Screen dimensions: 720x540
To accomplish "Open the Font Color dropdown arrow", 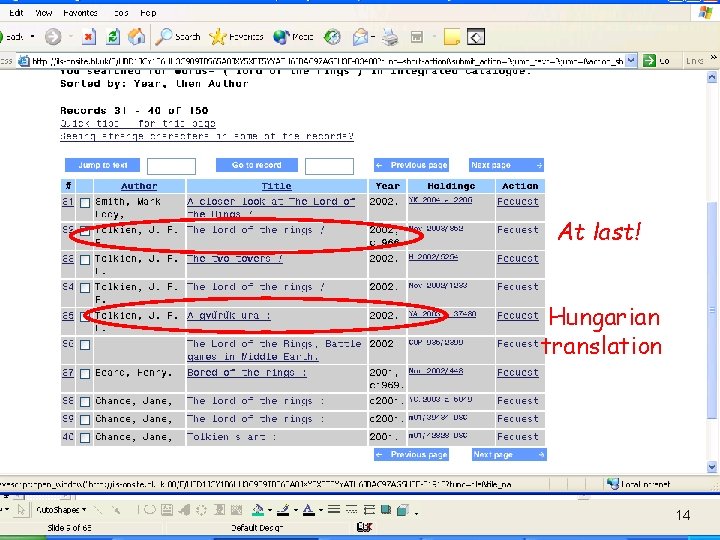I will coord(321,510).
